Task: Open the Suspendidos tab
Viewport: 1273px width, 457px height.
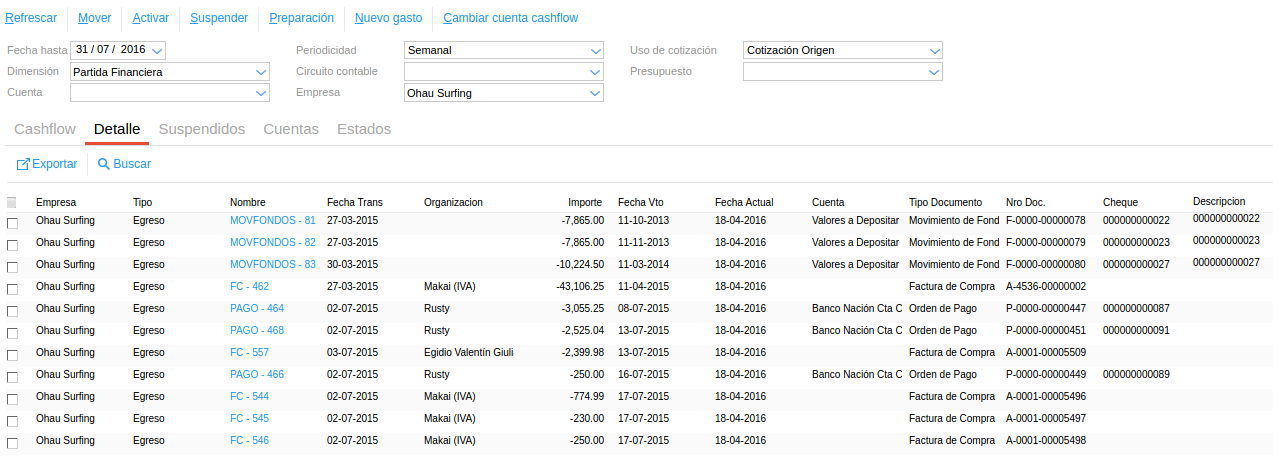Action: pos(202,129)
